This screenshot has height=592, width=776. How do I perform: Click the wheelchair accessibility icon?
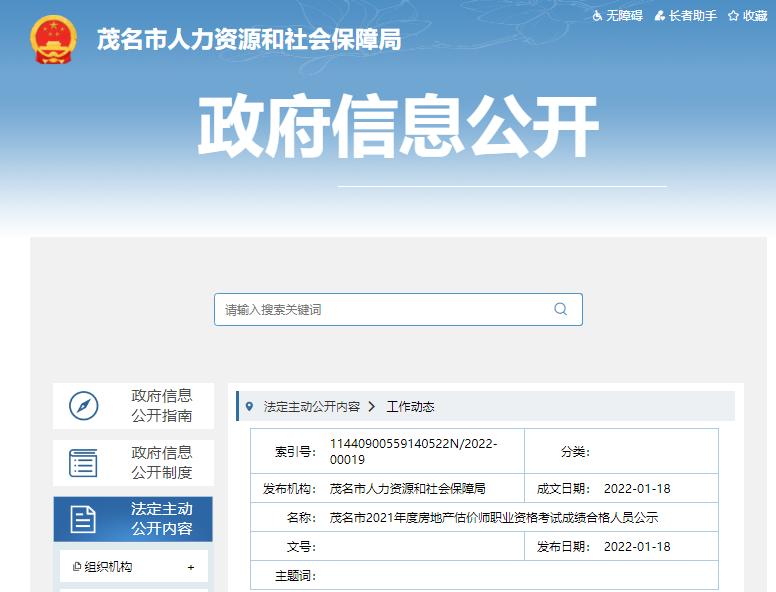click(x=598, y=16)
